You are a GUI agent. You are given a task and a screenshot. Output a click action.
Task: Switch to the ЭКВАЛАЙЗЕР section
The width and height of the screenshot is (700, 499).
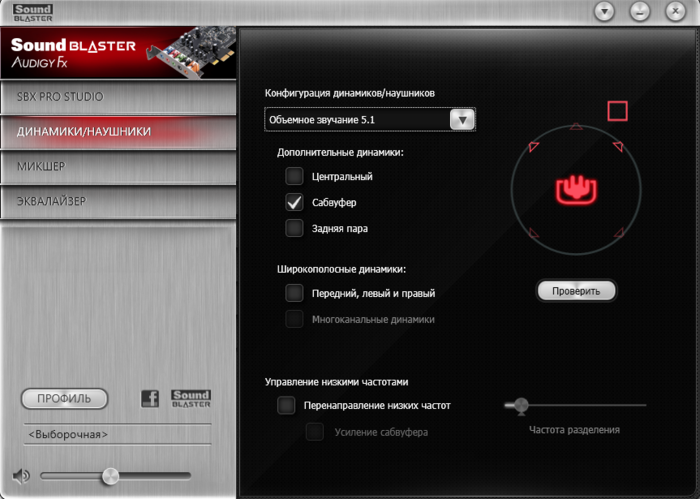coord(118,201)
